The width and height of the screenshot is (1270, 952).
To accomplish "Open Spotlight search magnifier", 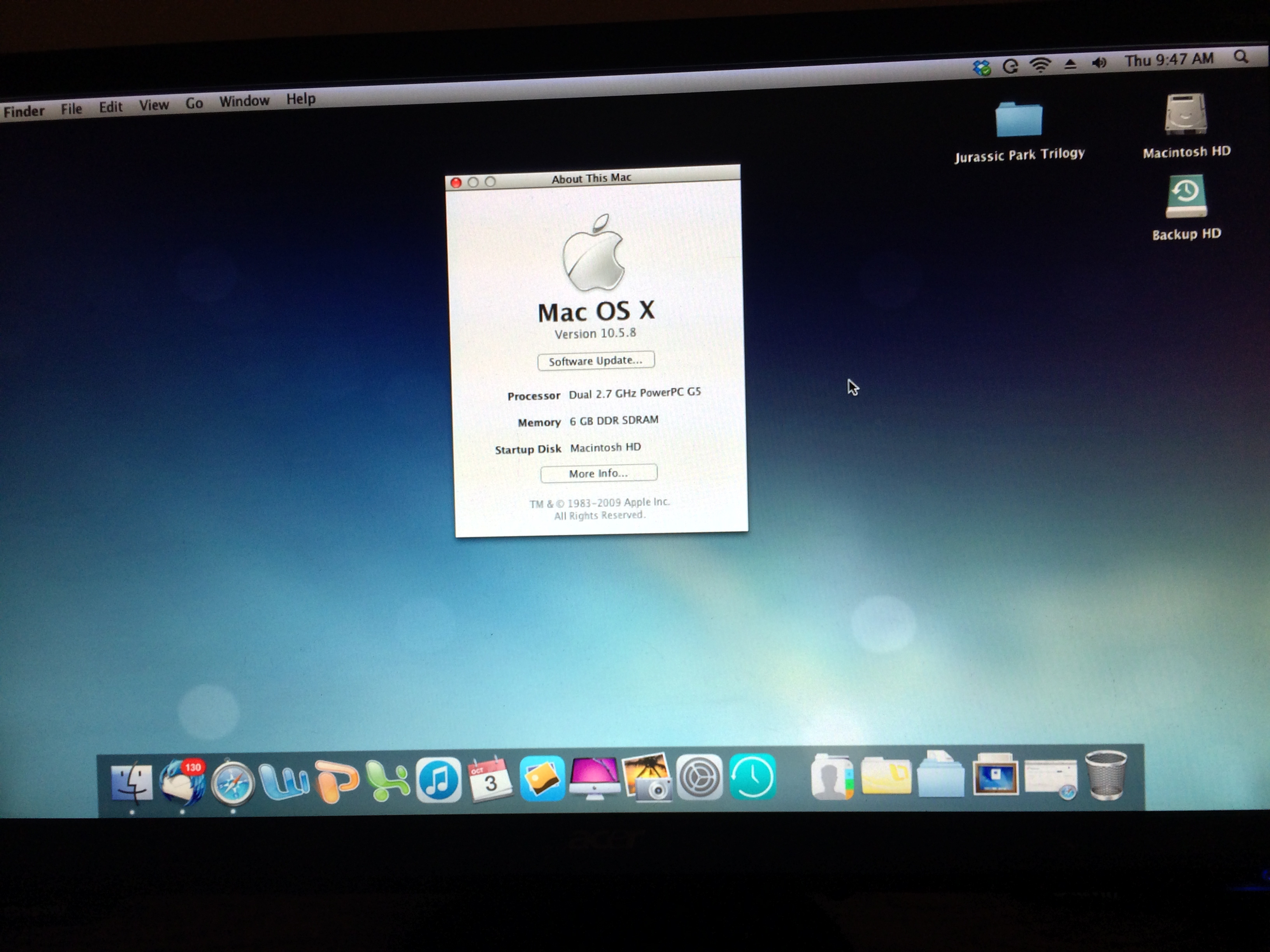I will [1241, 57].
